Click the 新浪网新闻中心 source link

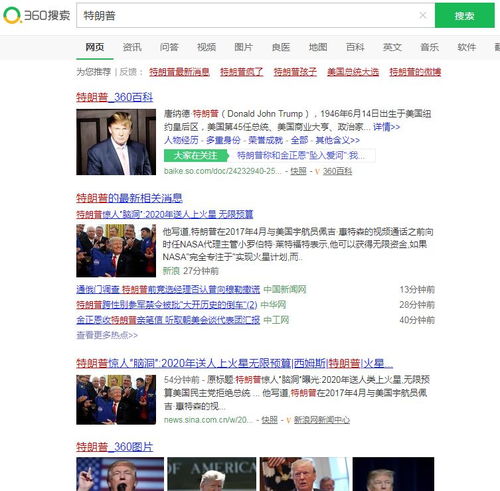pos(322,420)
